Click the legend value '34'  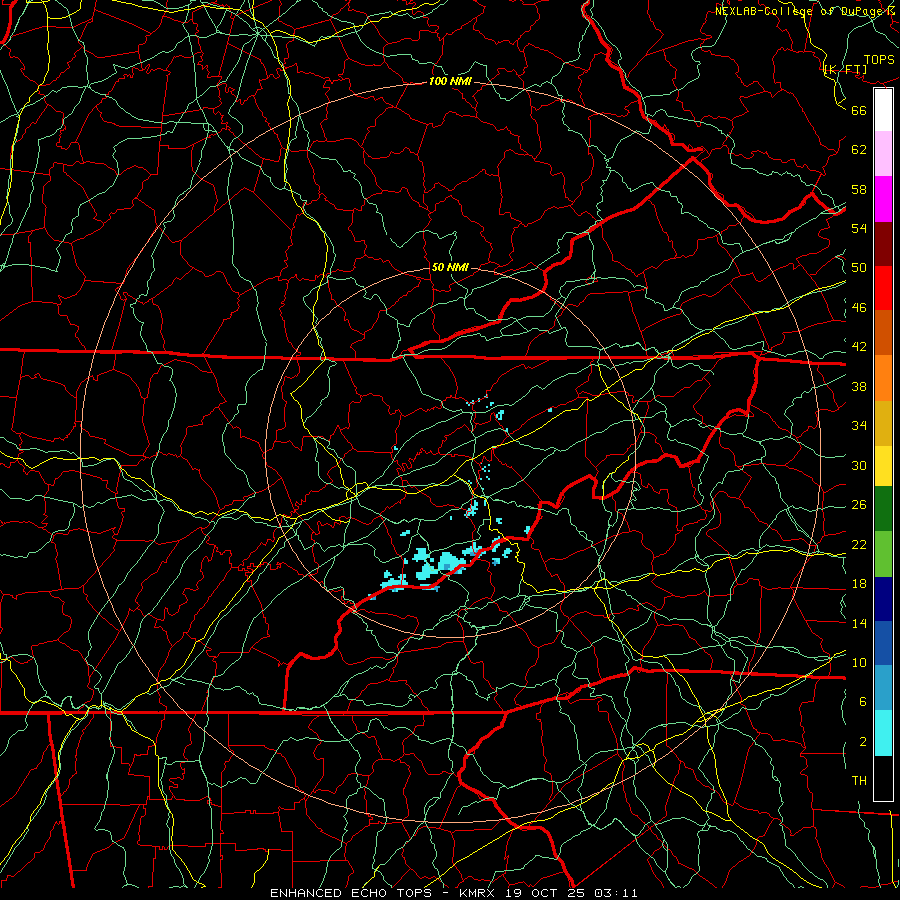pyautogui.click(x=859, y=426)
